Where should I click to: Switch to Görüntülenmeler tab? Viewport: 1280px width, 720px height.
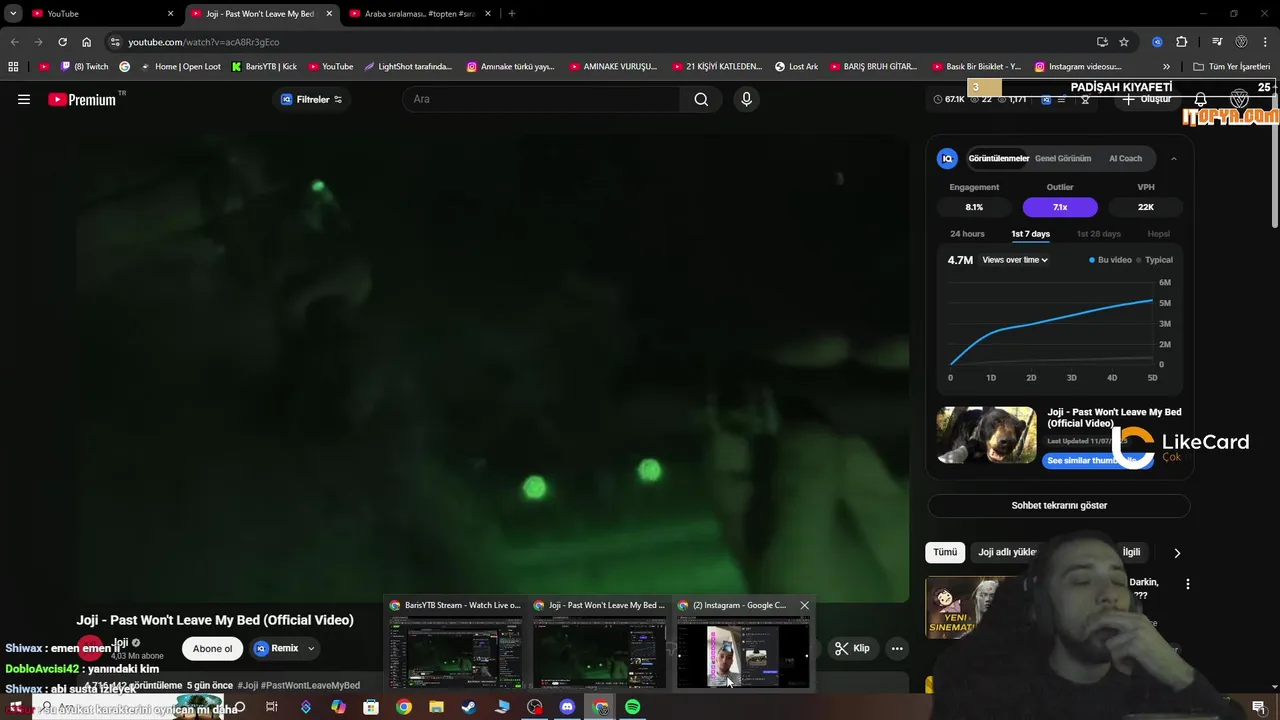pos(998,158)
